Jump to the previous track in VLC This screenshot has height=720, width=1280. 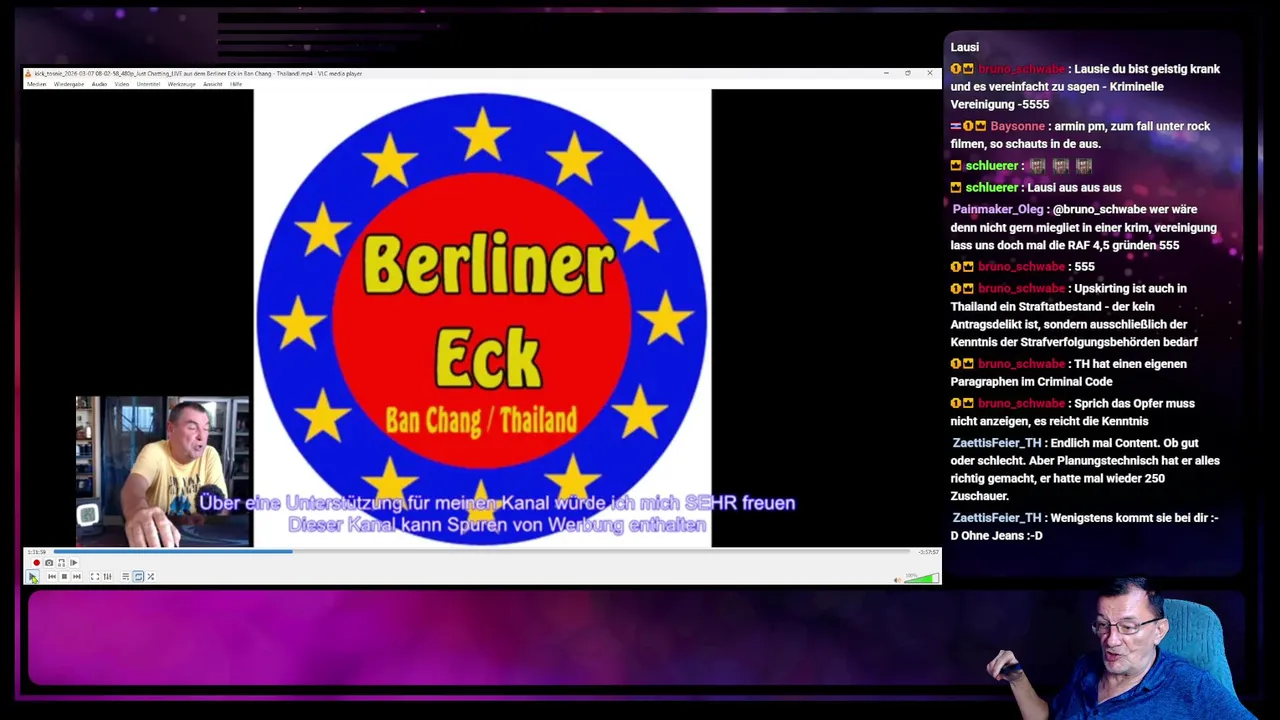52,577
